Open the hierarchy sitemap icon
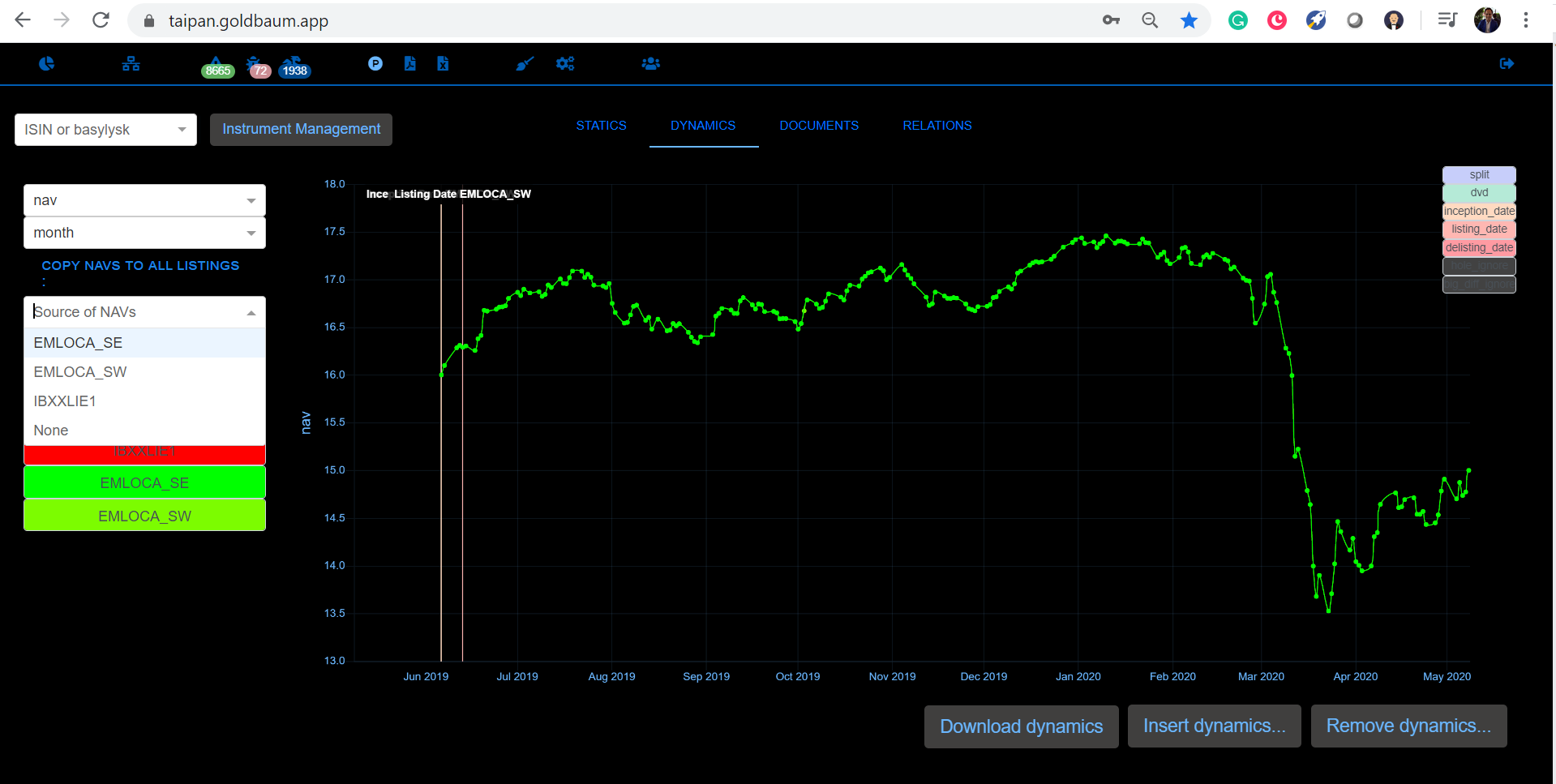Viewport: 1556px width, 784px height. (131, 63)
